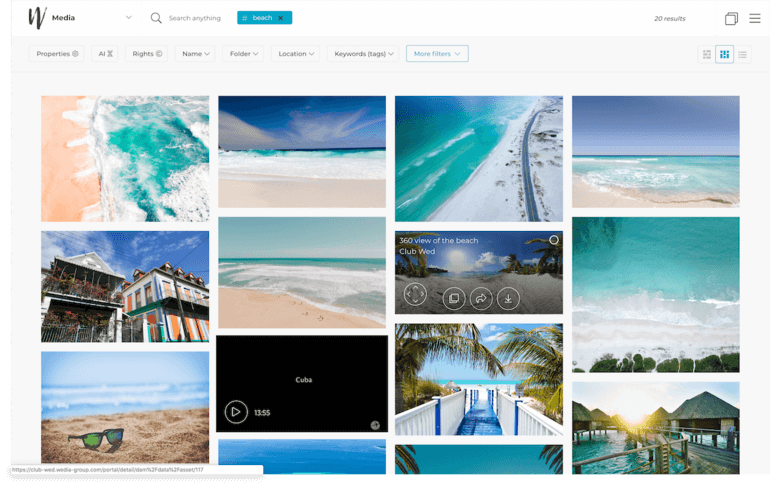Click the 20 results count
This screenshot has height=487, width=770.
[x=669, y=19]
